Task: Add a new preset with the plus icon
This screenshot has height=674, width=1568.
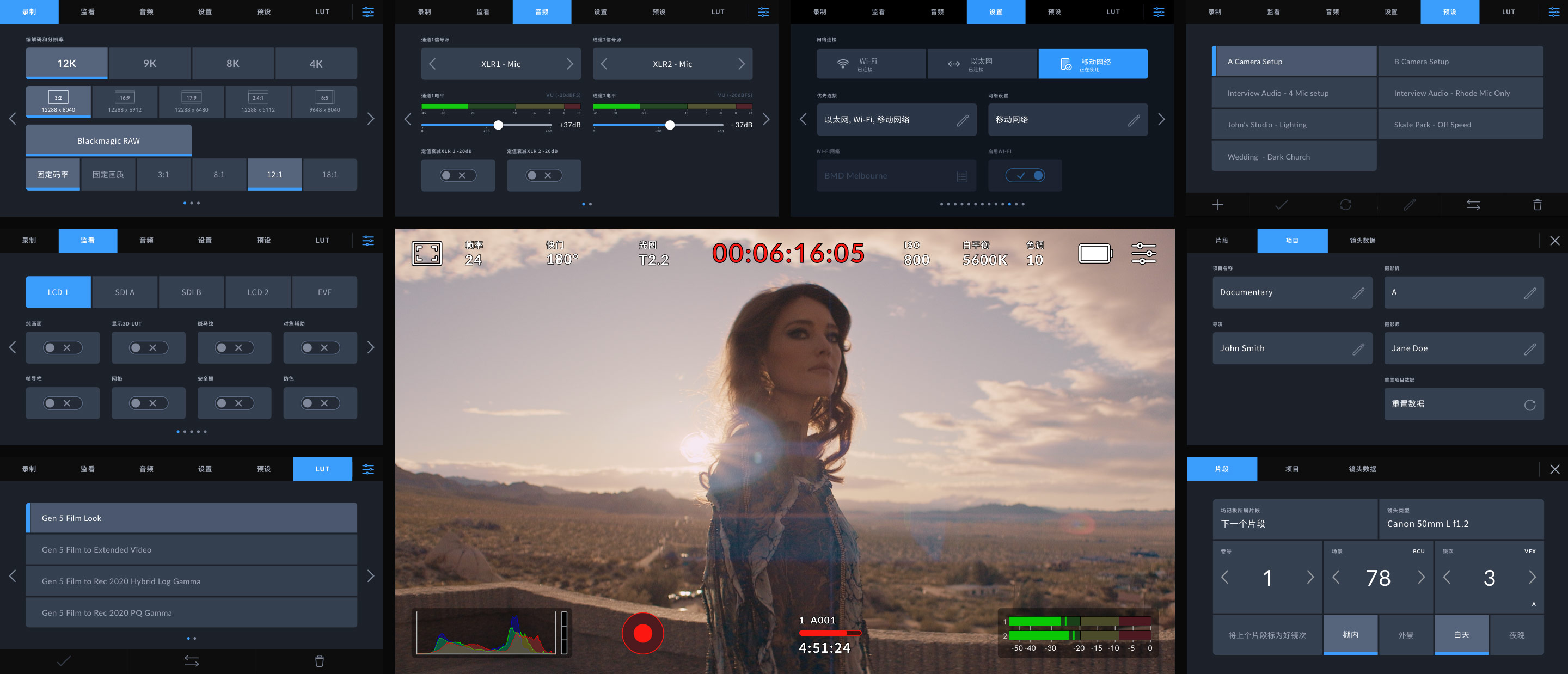Action: [1217, 205]
